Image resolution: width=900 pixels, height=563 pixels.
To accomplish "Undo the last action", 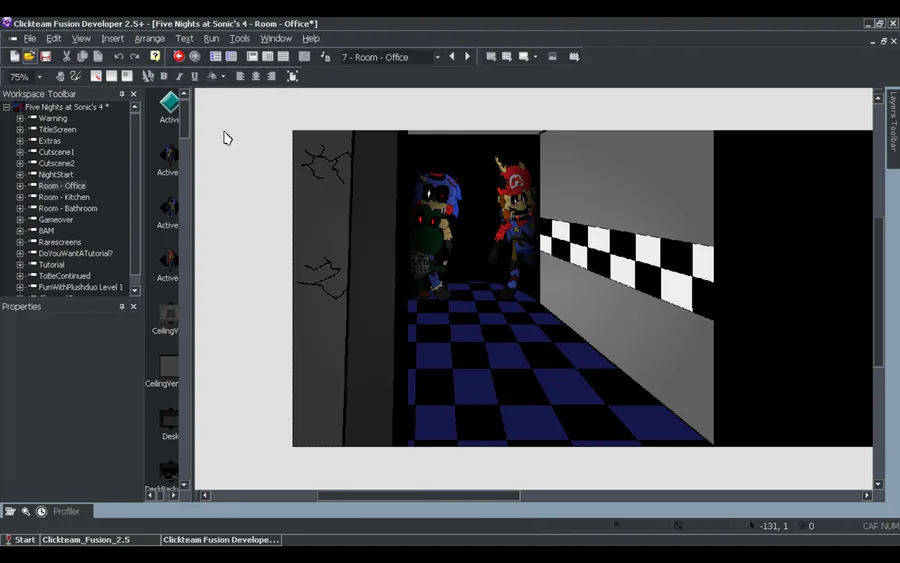I will [x=119, y=56].
